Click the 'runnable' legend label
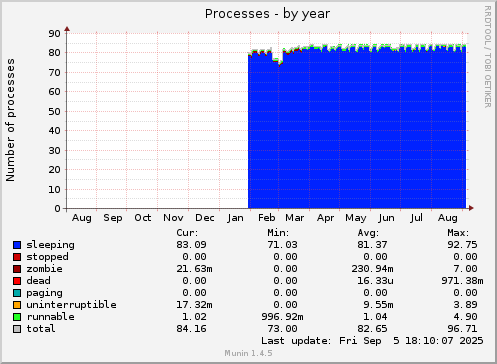Viewport: 497px width, 364px height. (50, 317)
